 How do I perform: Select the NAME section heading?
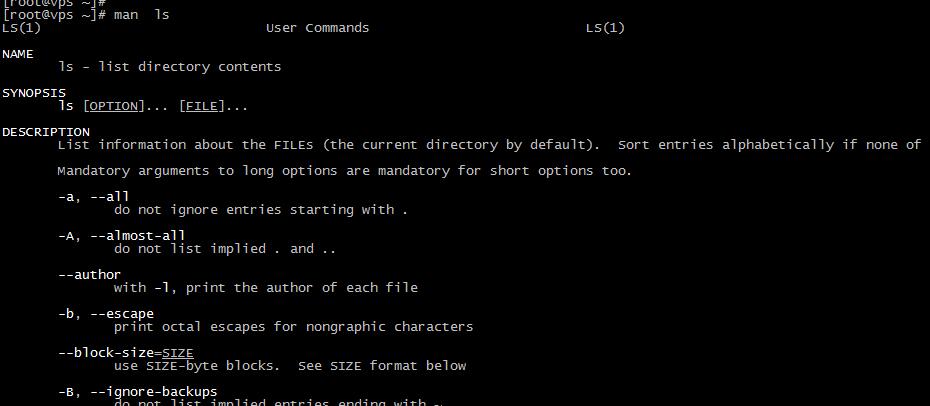[x=18, y=54]
